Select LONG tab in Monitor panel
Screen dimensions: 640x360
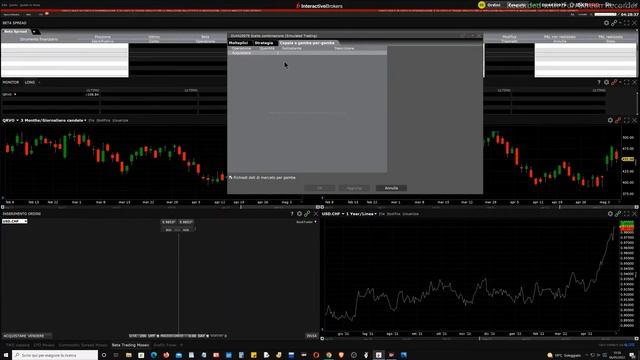[x=30, y=82]
